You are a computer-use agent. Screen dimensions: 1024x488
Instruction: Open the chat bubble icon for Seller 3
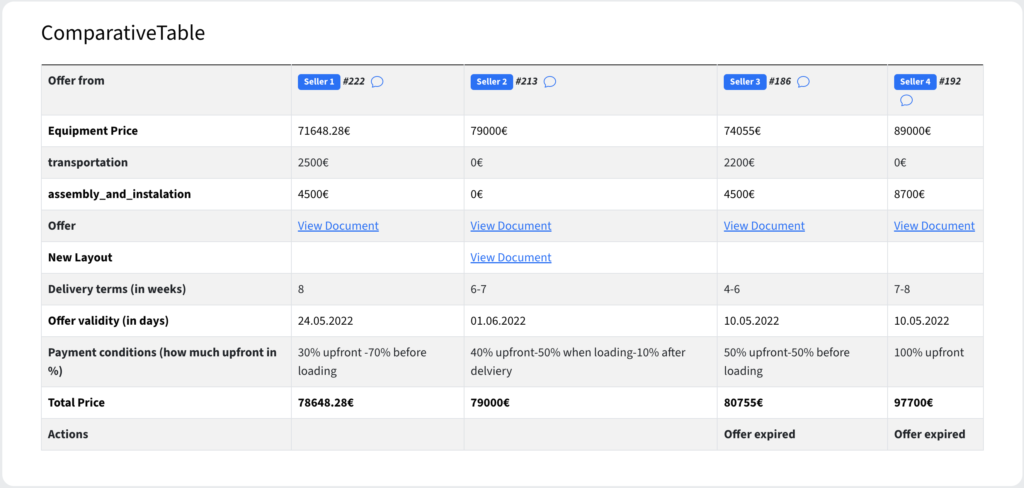[x=803, y=82]
